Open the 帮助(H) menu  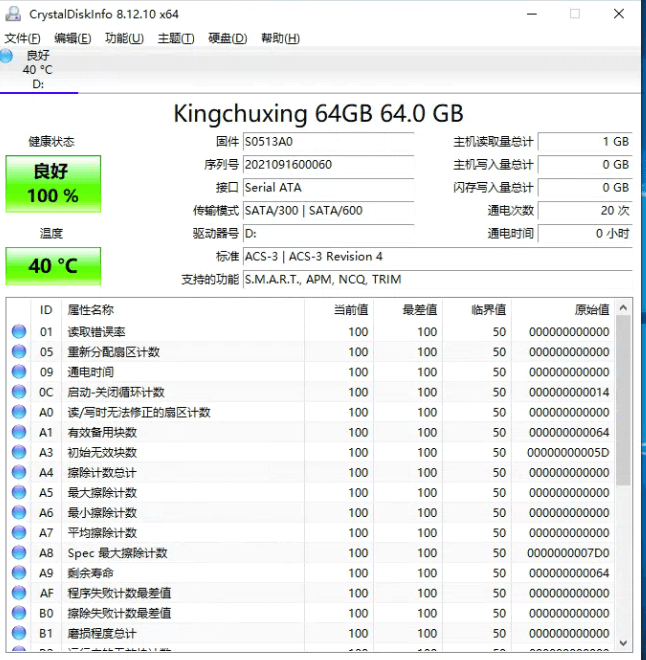280,38
